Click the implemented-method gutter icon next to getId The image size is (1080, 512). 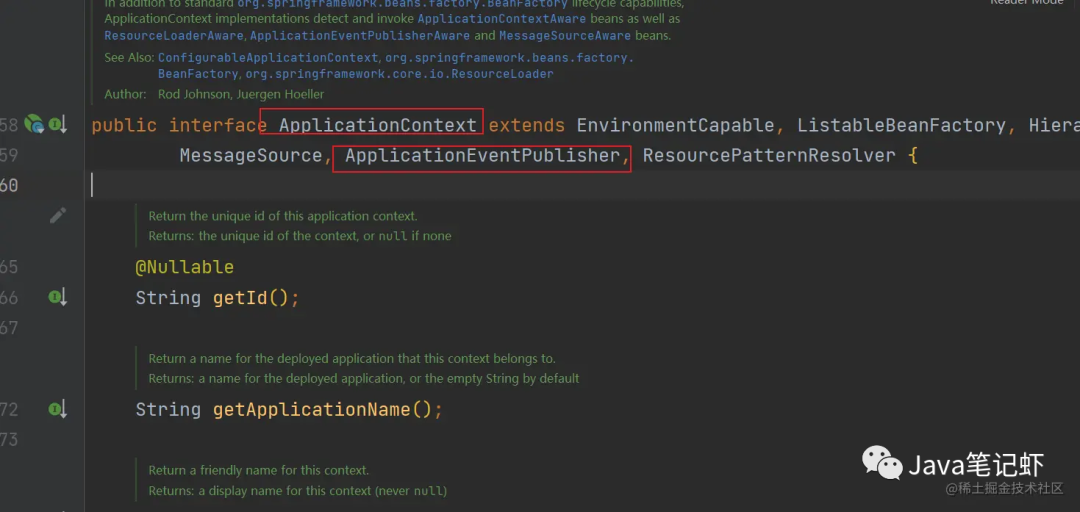pyautogui.click(x=58, y=297)
